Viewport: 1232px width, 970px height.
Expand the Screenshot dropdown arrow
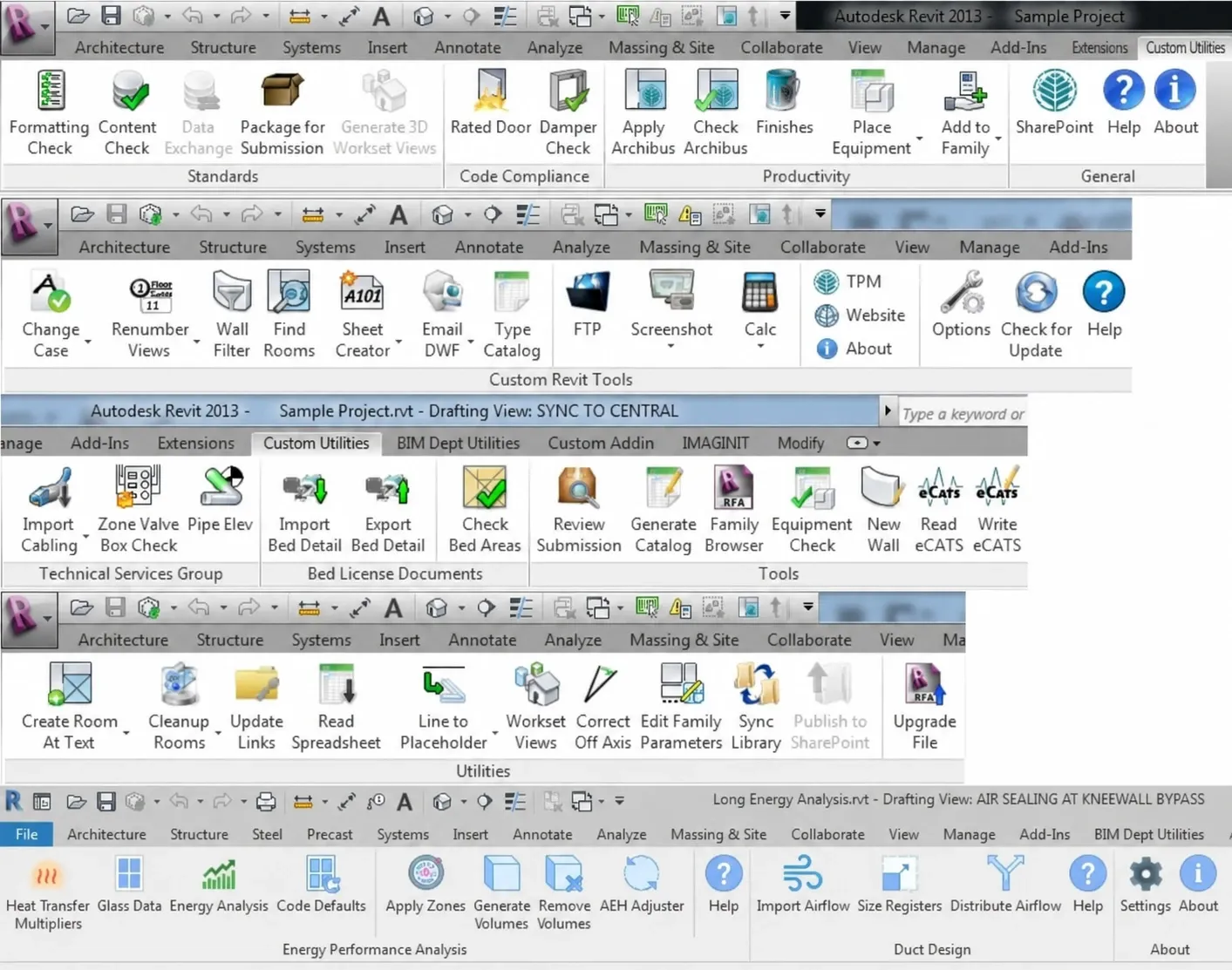(670, 347)
